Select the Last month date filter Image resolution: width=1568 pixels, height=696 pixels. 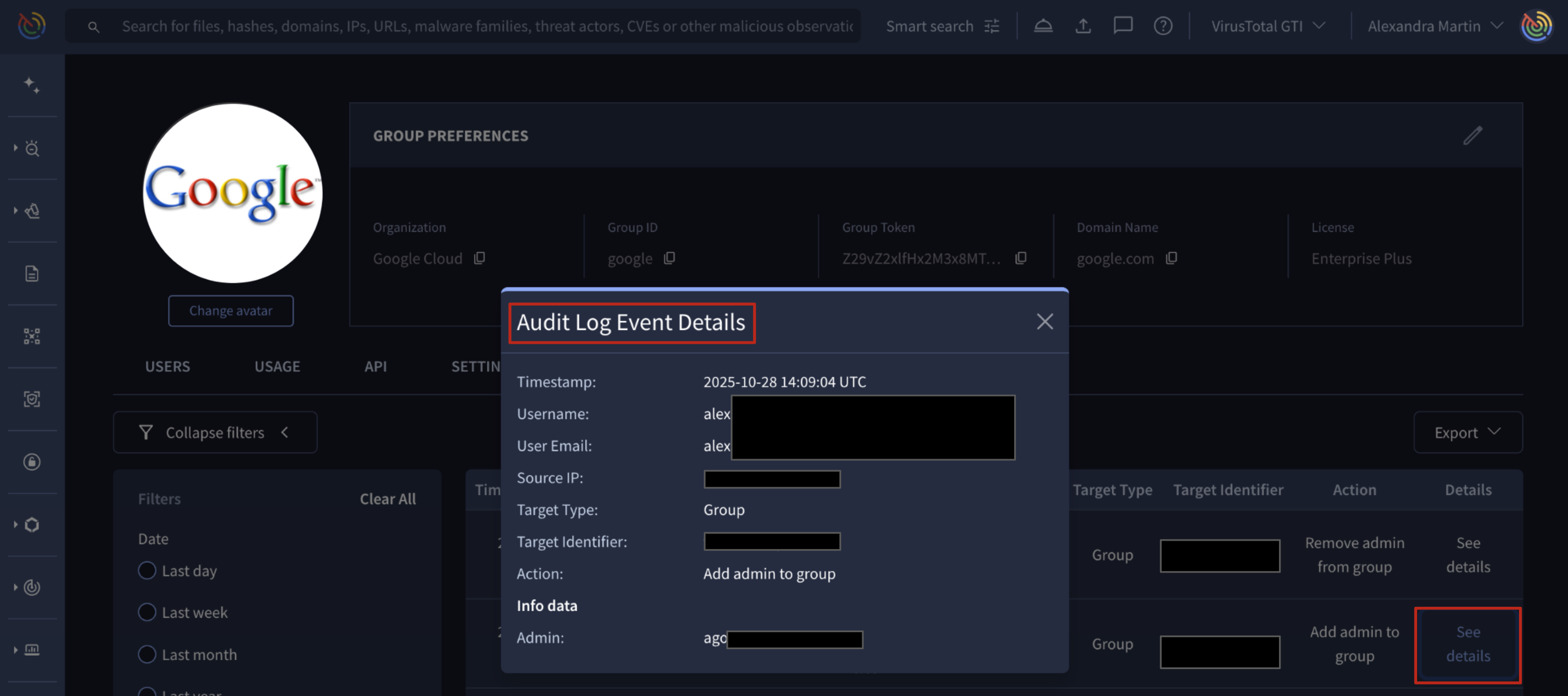coord(146,654)
